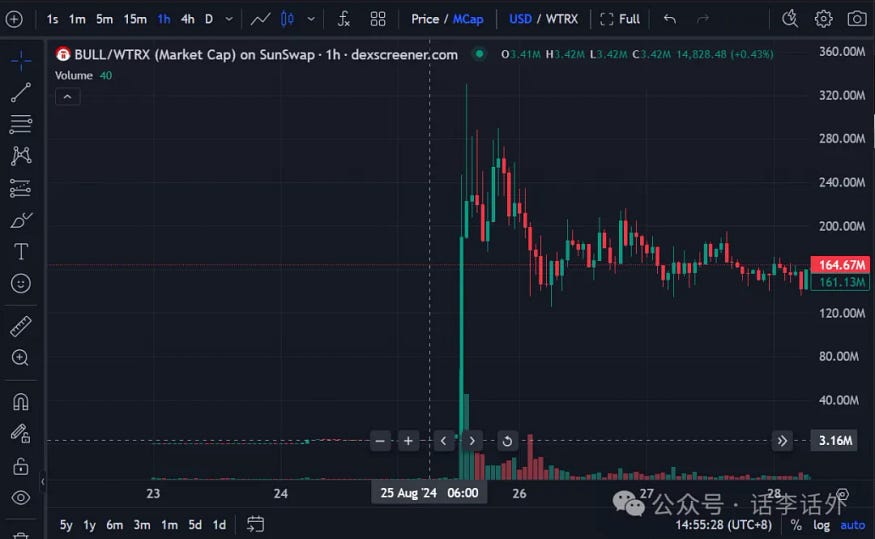Redo the chart action
This screenshot has height=539, width=875.
pos(703,19)
